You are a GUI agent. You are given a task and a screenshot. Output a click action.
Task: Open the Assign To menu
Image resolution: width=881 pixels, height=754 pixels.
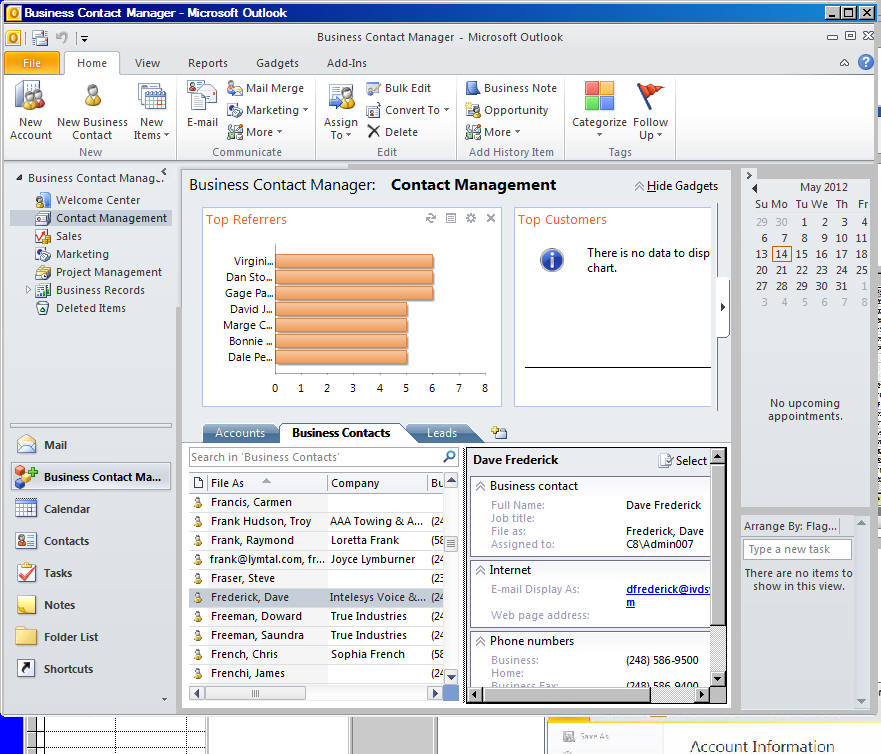340,112
